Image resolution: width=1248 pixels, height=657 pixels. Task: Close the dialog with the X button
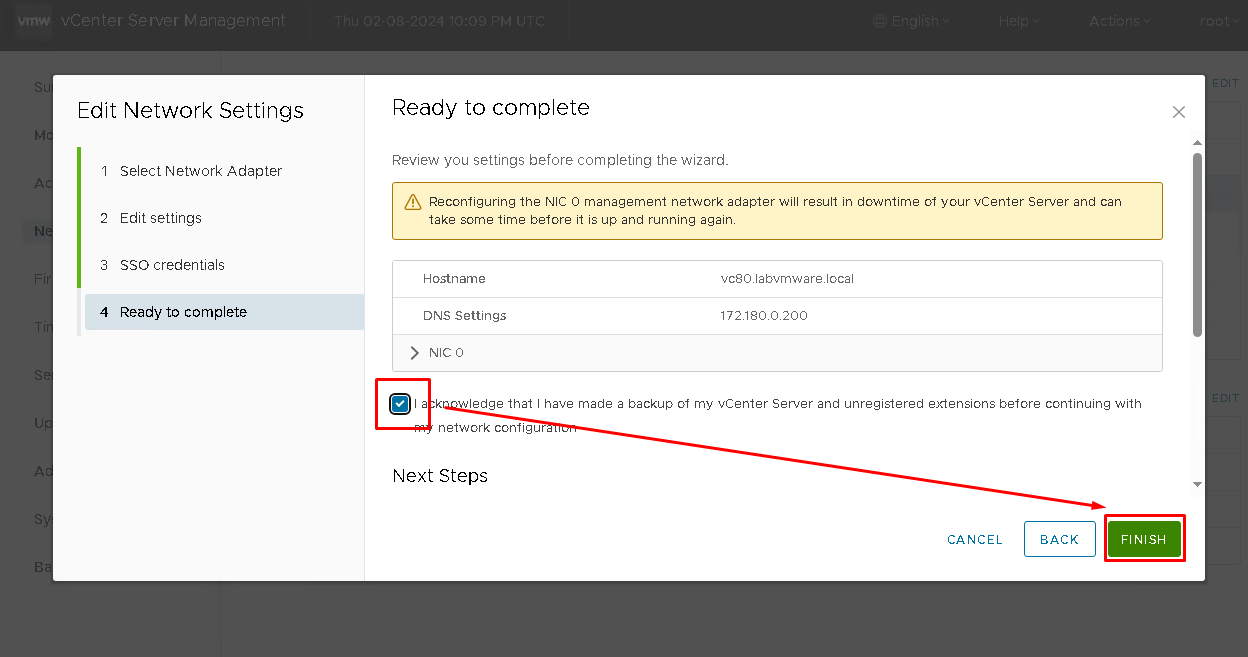tap(1179, 112)
